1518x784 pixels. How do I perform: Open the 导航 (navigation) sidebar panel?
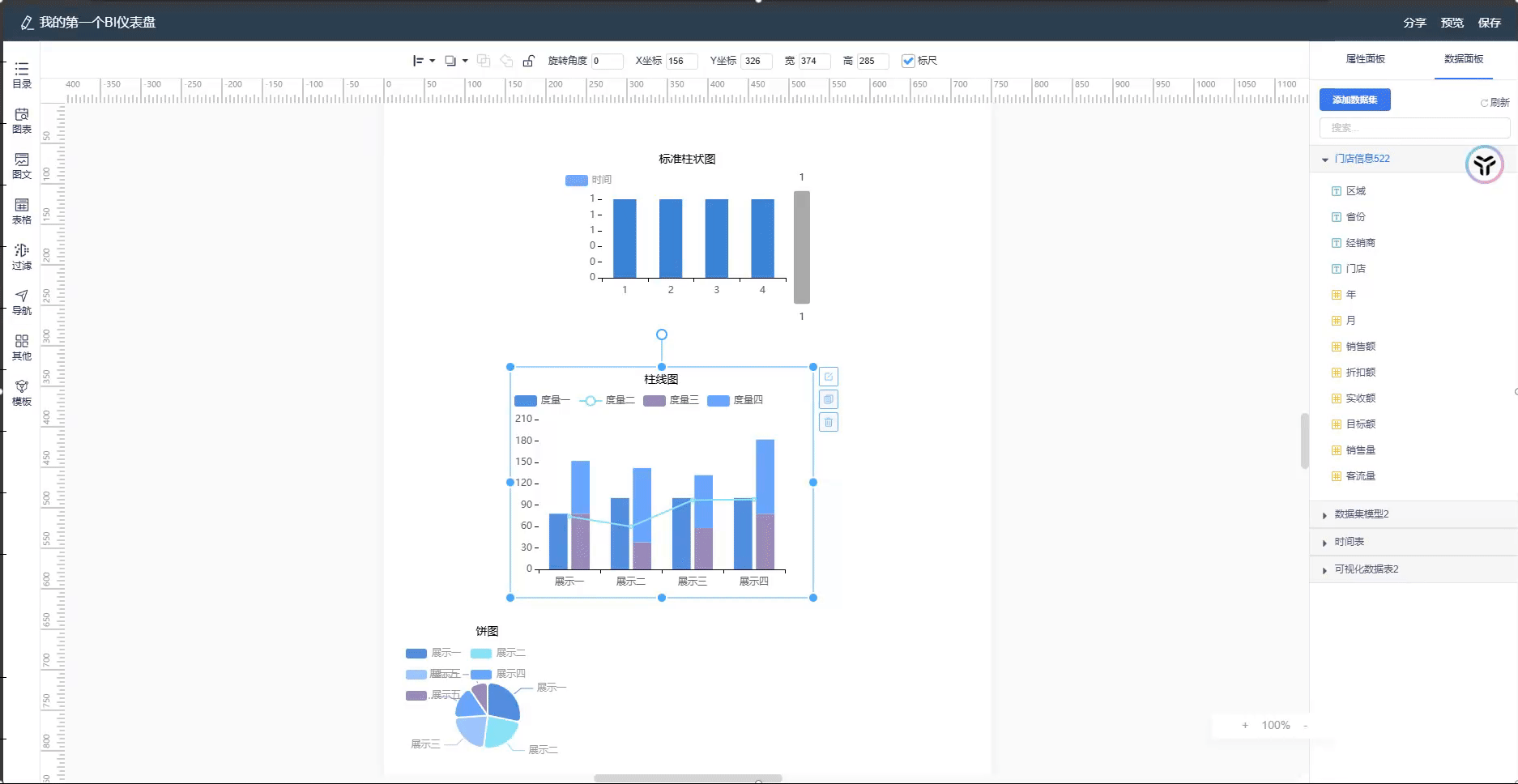coord(22,302)
